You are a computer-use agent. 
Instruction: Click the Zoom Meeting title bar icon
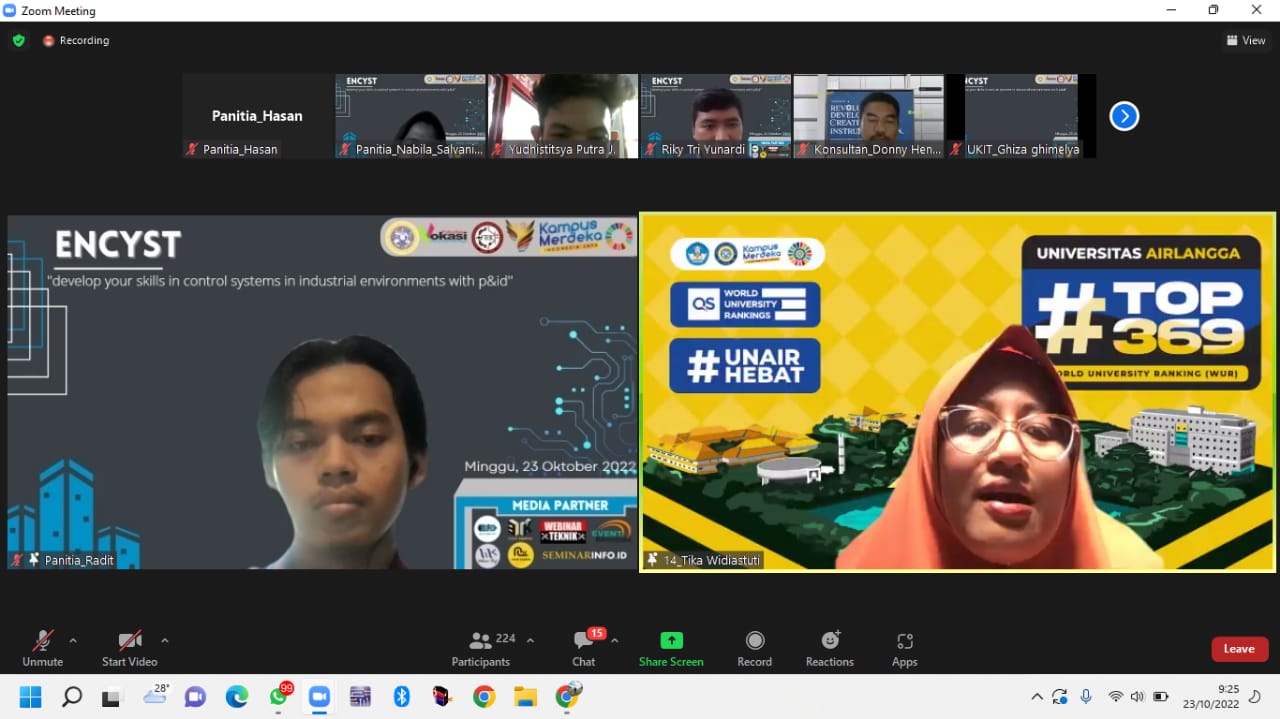(10, 10)
